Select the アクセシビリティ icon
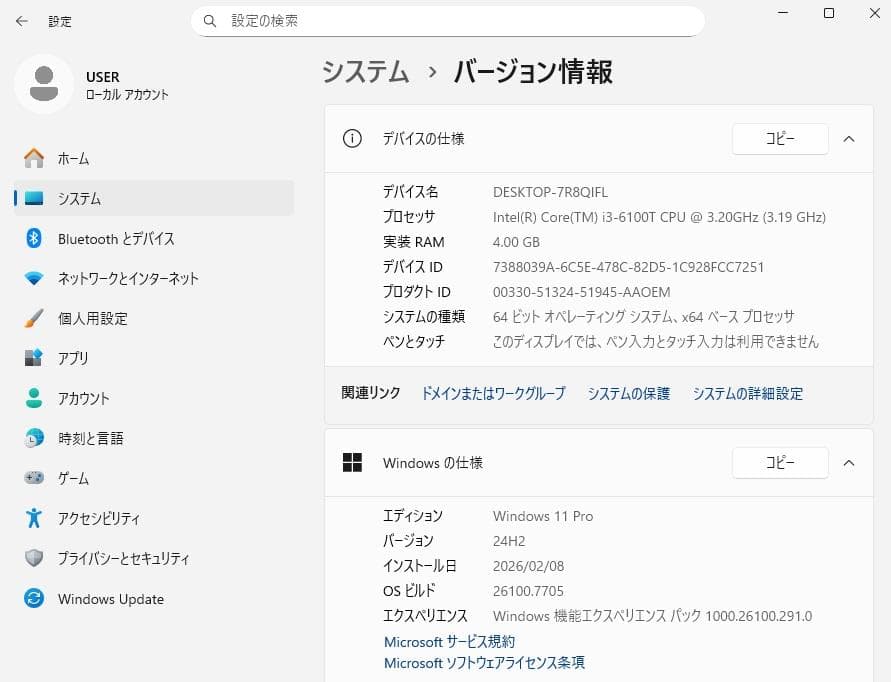The height and width of the screenshot is (682, 891). click(32, 518)
